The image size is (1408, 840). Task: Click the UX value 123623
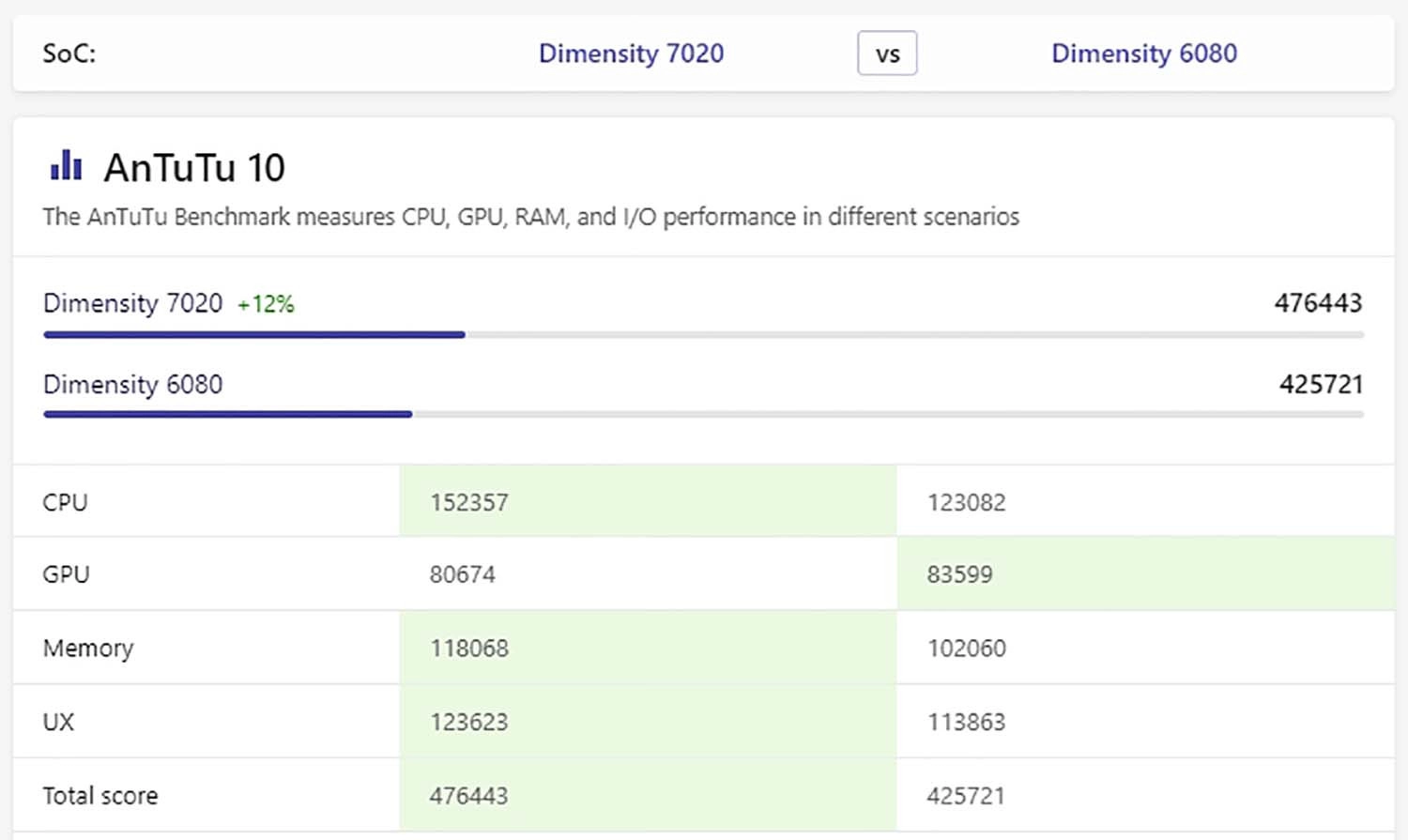click(x=469, y=722)
